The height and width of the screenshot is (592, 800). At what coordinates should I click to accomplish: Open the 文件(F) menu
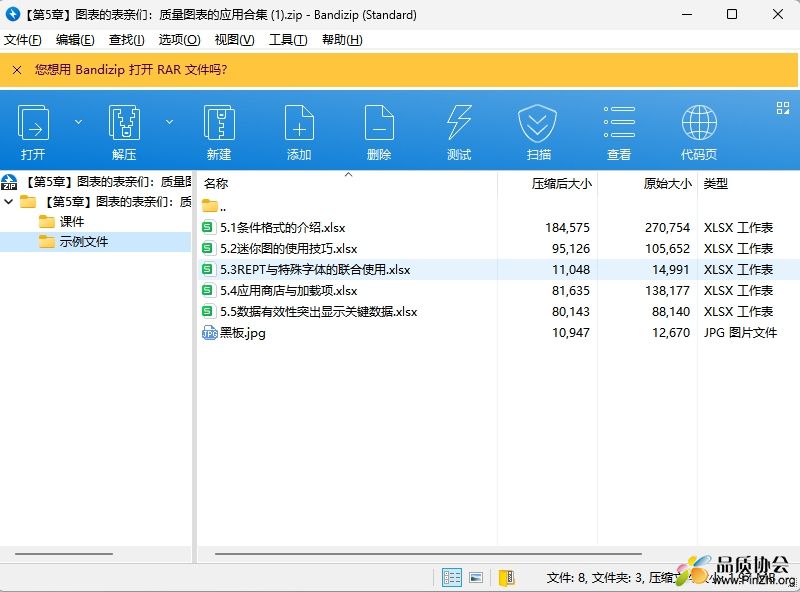22,40
